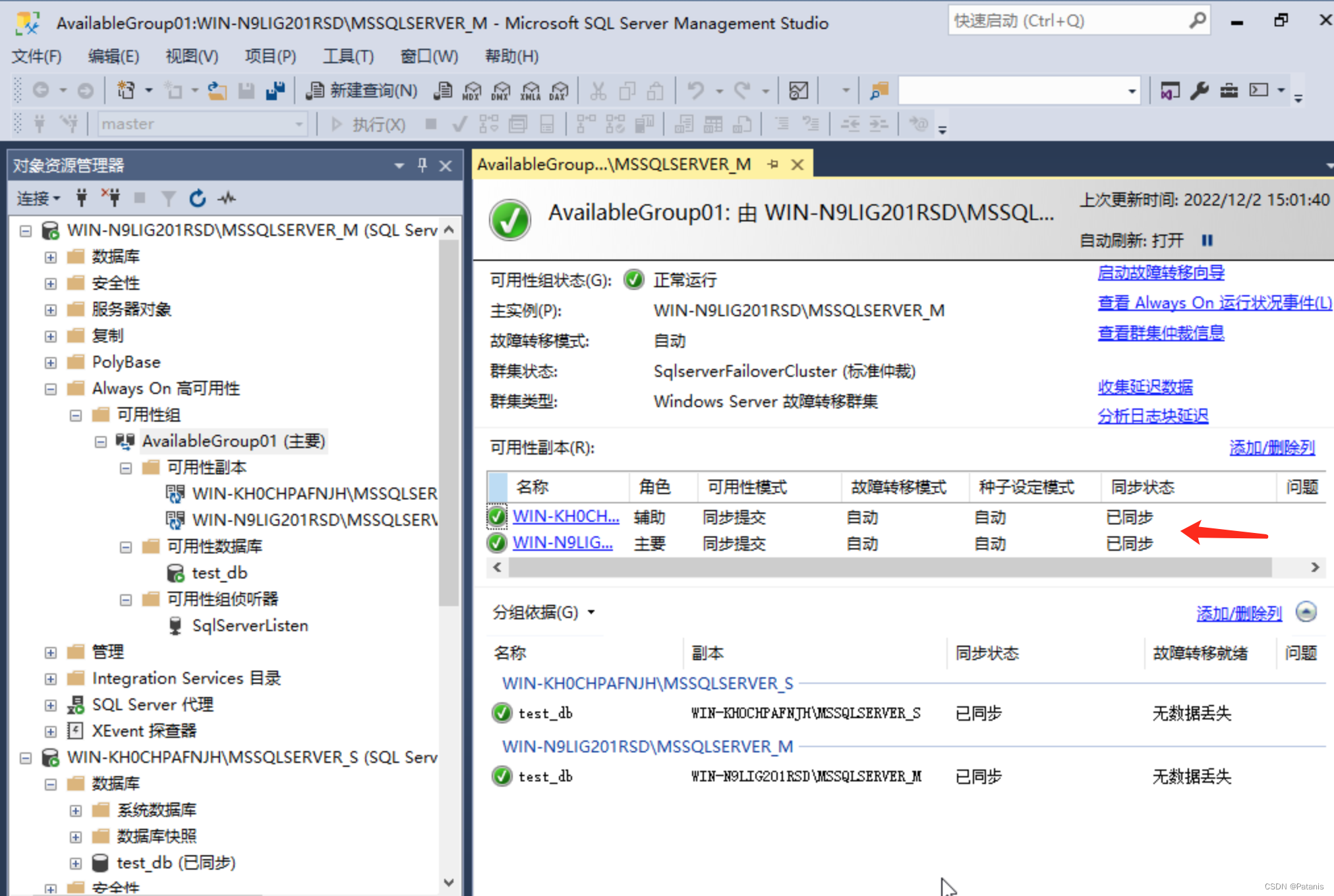Collapse the 可用性数据库 node
Image resolution: width=1334 pixels, height=896 pixels.
point(126,547)
